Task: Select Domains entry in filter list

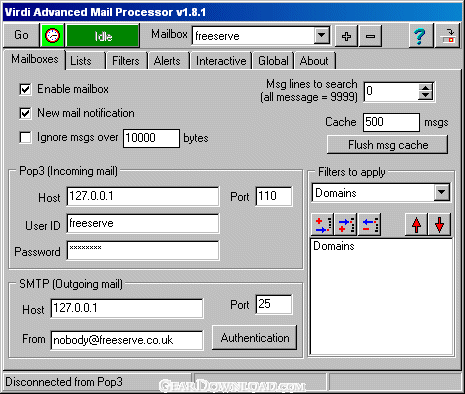Action: (334, 246)
